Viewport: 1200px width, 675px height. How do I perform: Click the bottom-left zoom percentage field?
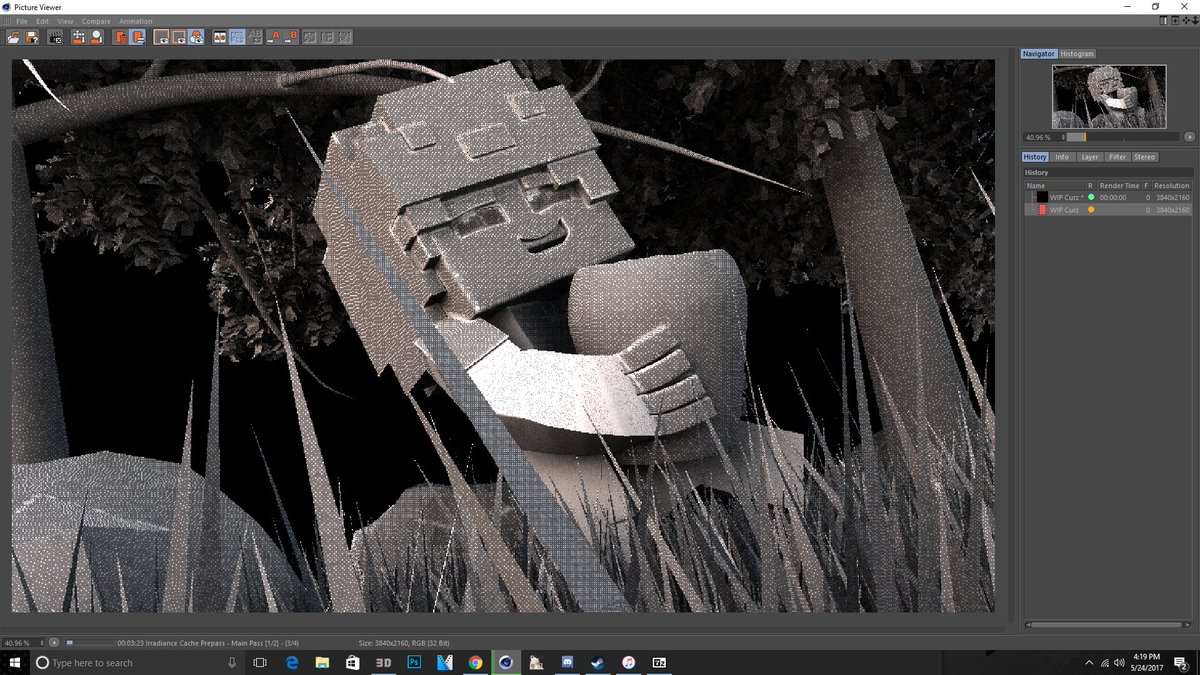19,642
